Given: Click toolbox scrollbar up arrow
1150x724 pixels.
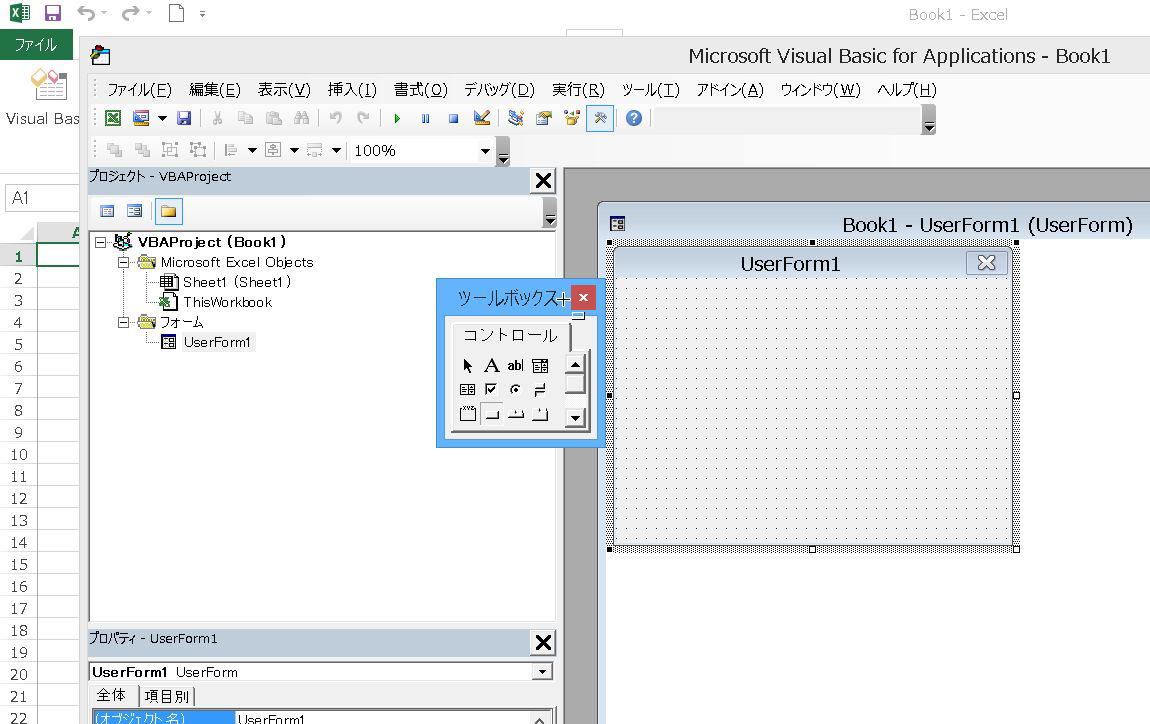Looking at the screenshot, I should coord(576,365).
